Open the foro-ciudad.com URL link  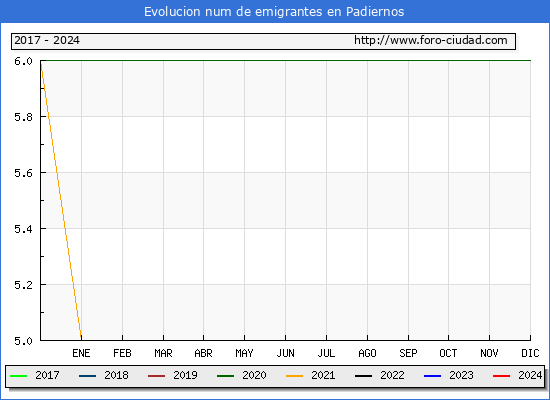(x=431, y=40)
